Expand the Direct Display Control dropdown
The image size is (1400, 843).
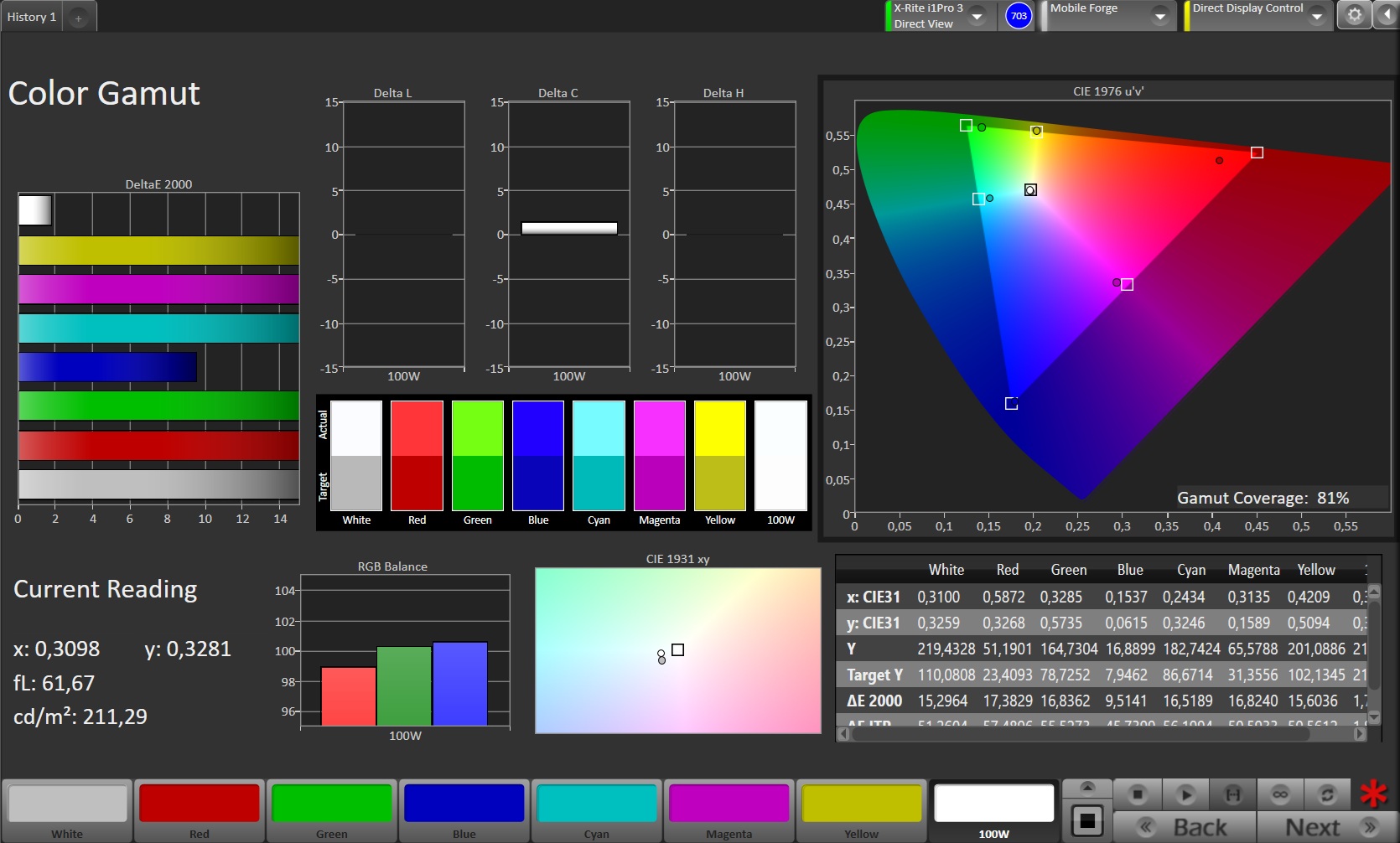1316,17
